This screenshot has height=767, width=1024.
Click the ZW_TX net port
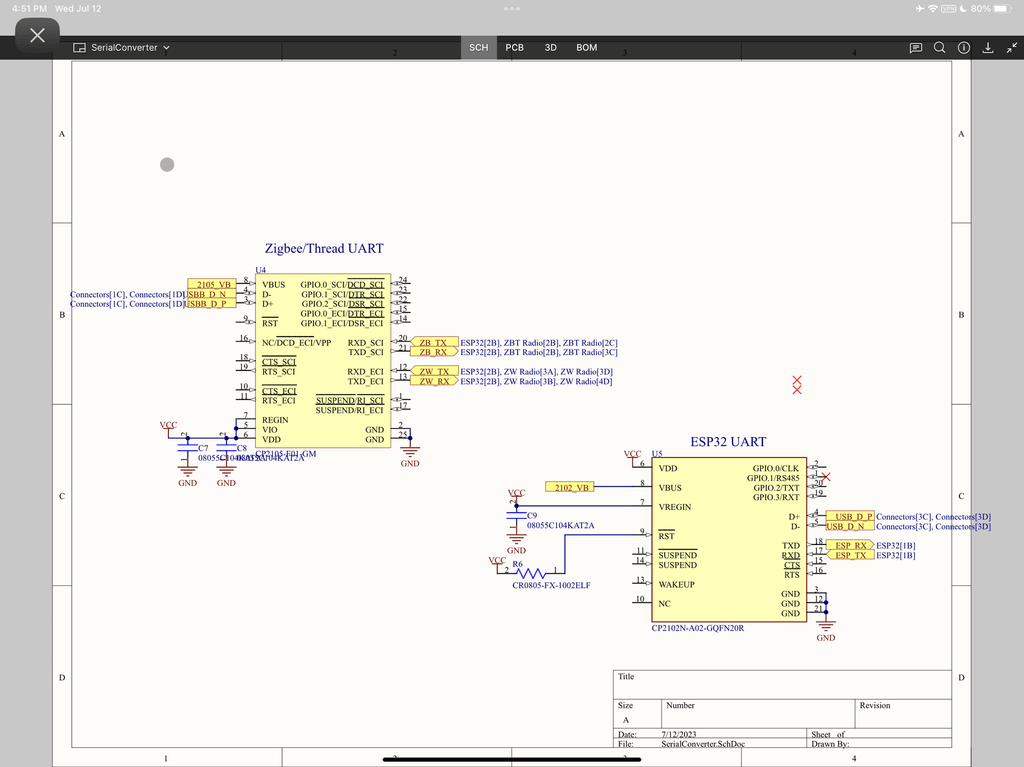click(x=434, y=371)
